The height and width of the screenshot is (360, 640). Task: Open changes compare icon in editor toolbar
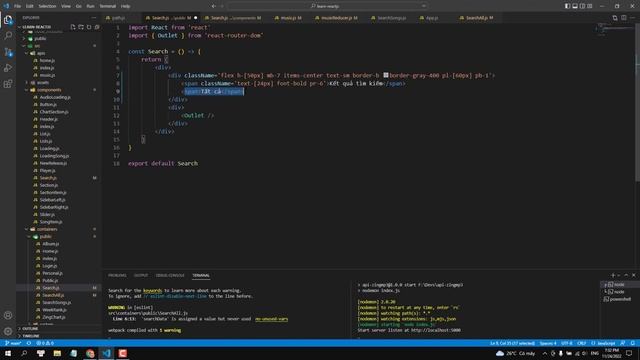pos(615,18)
